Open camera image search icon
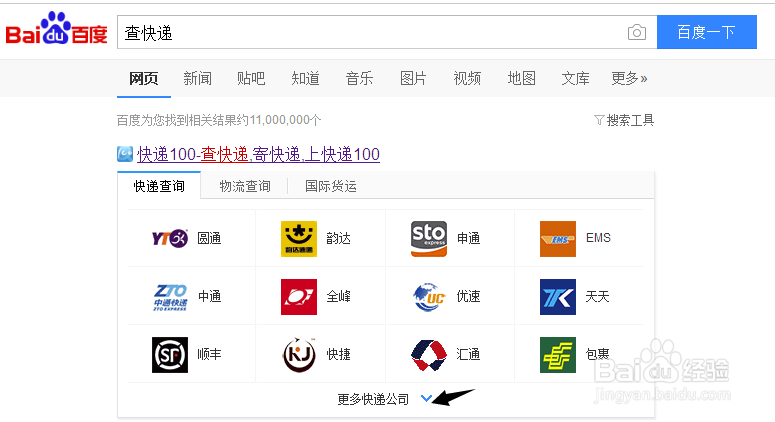This screenshot has width=775, height=422. pyautogui.click(x=637, y=33)
